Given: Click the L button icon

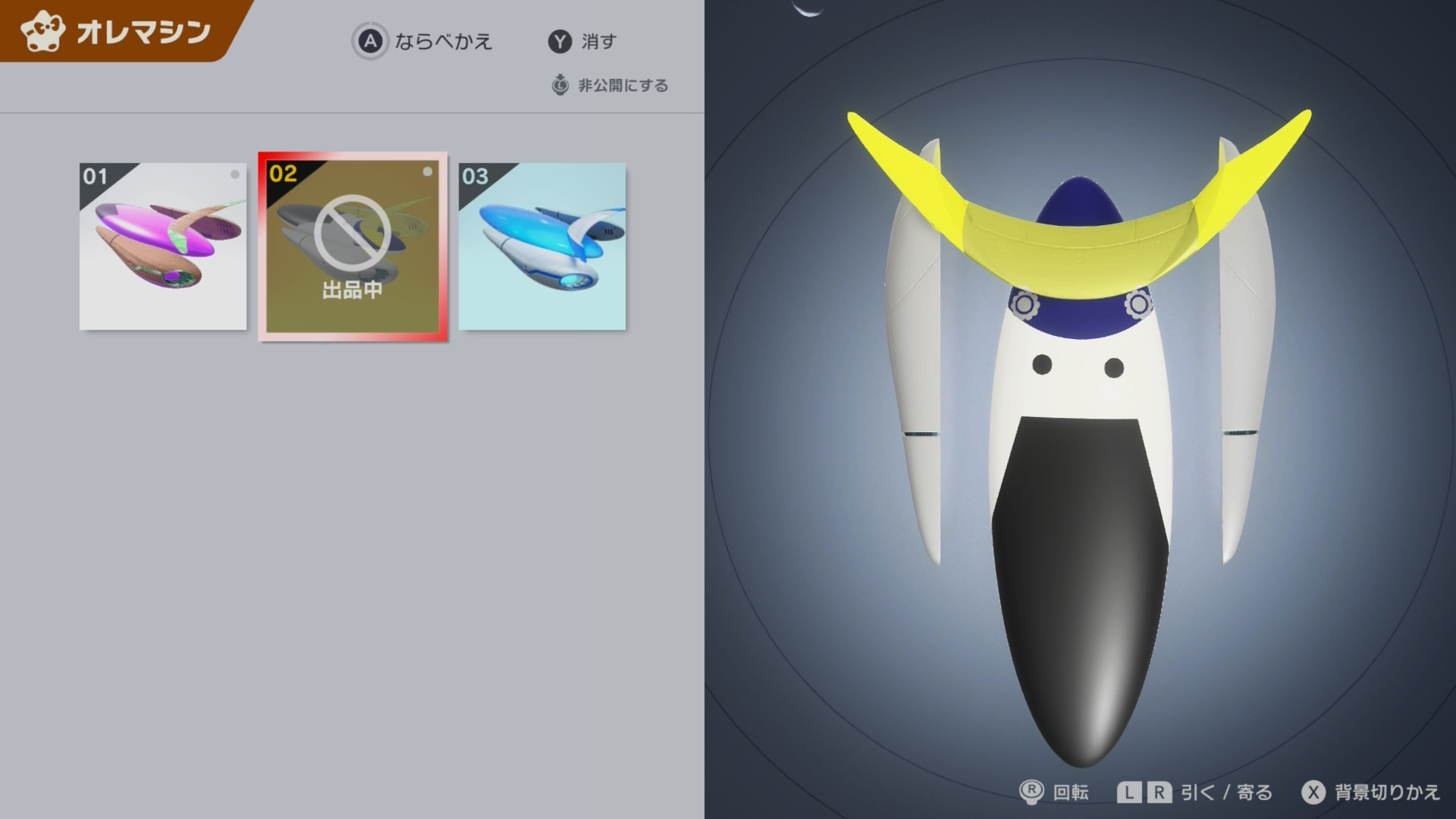Looking at the screenshot, I should (1129, 792).
